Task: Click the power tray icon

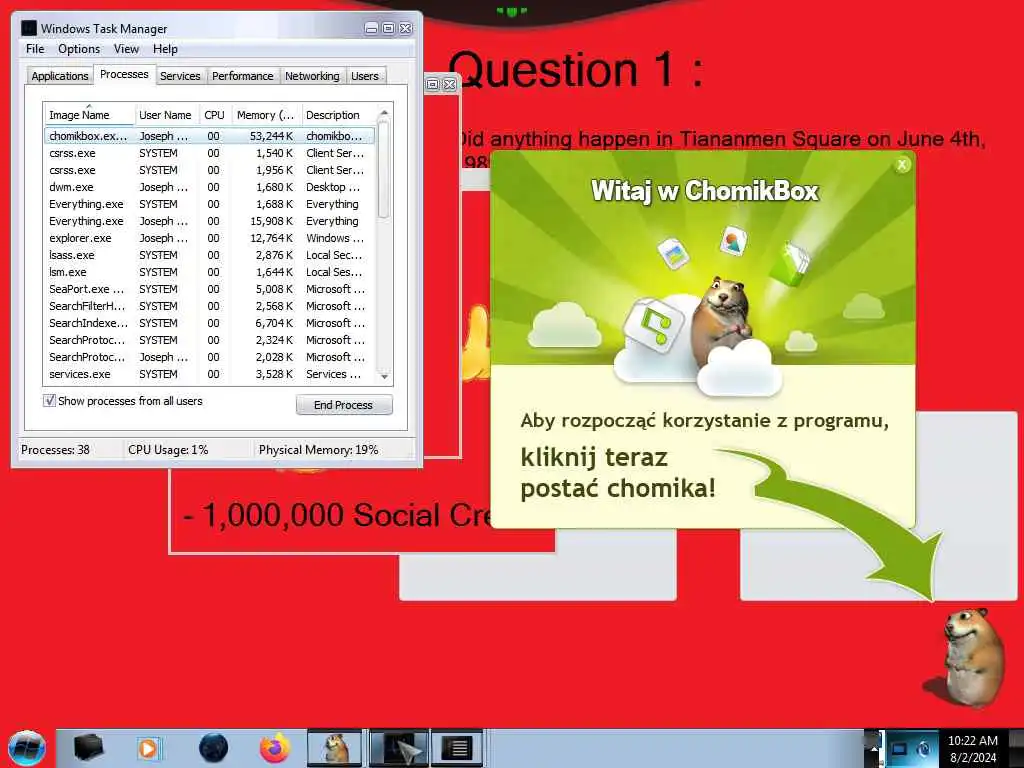Action: pyautogui.click(x=925, y=748)
